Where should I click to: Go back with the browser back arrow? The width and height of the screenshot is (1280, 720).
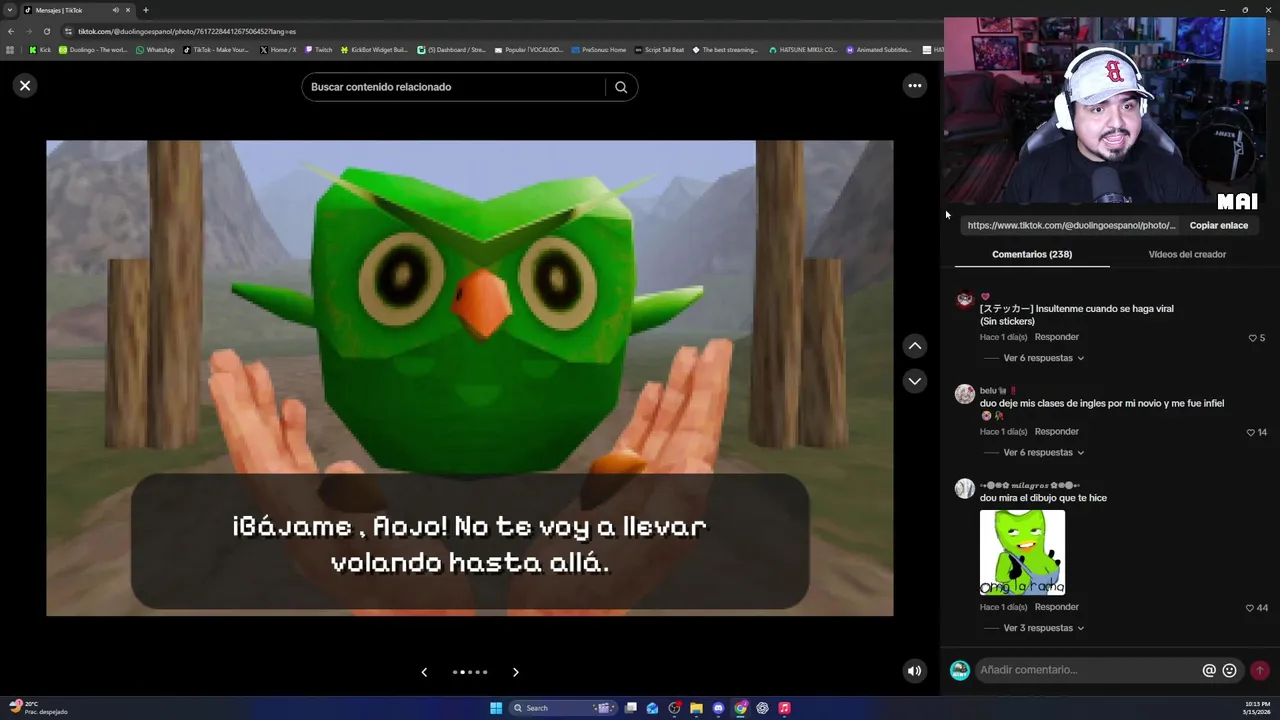click(11, 31)
